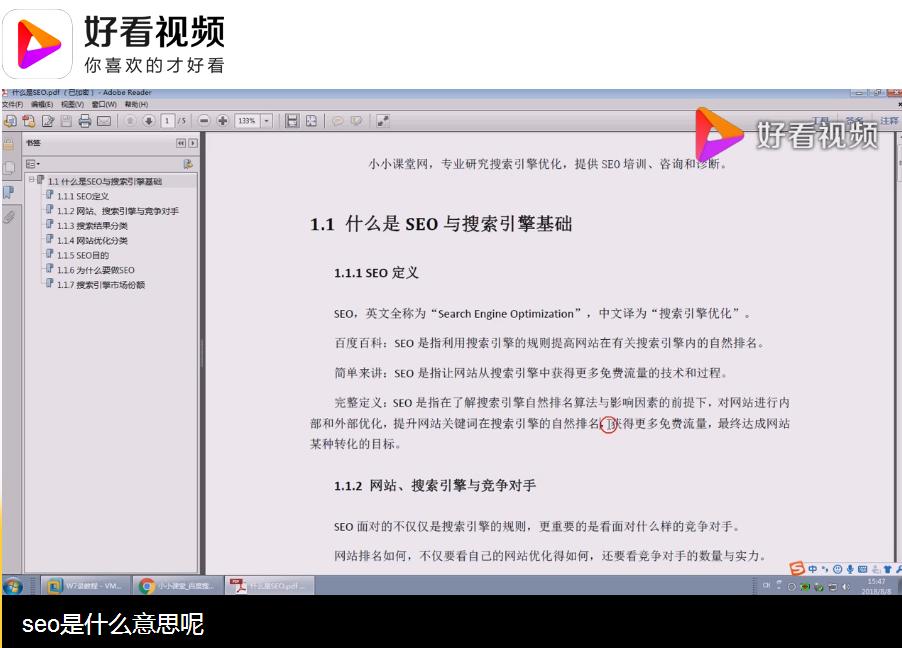Collapse bookmark 1.1 什么是SEO与搜索引擎基础

coord(33,180)
